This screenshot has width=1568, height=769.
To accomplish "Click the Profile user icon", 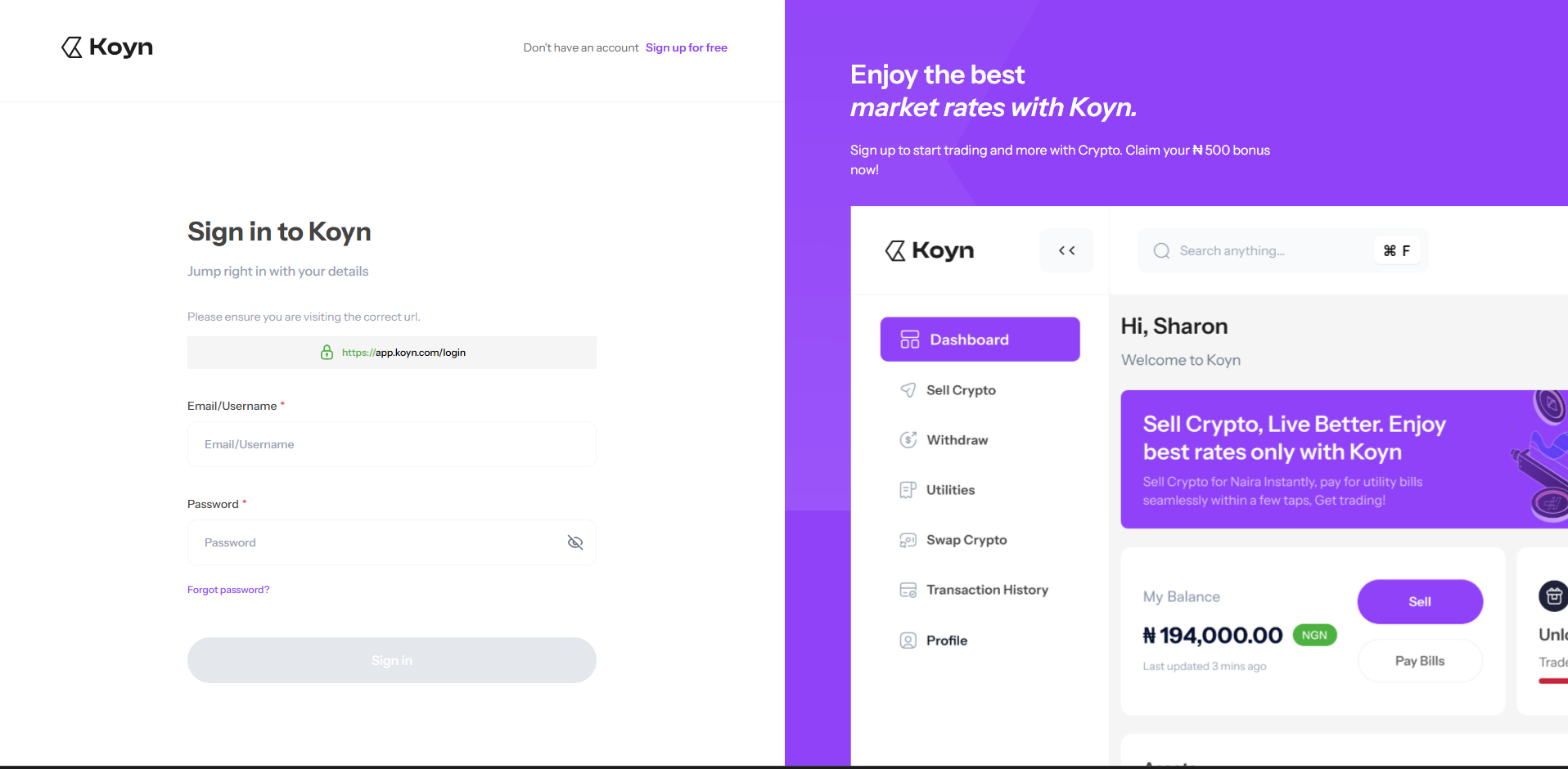I will pyautogui.click(x=908, y=641).
